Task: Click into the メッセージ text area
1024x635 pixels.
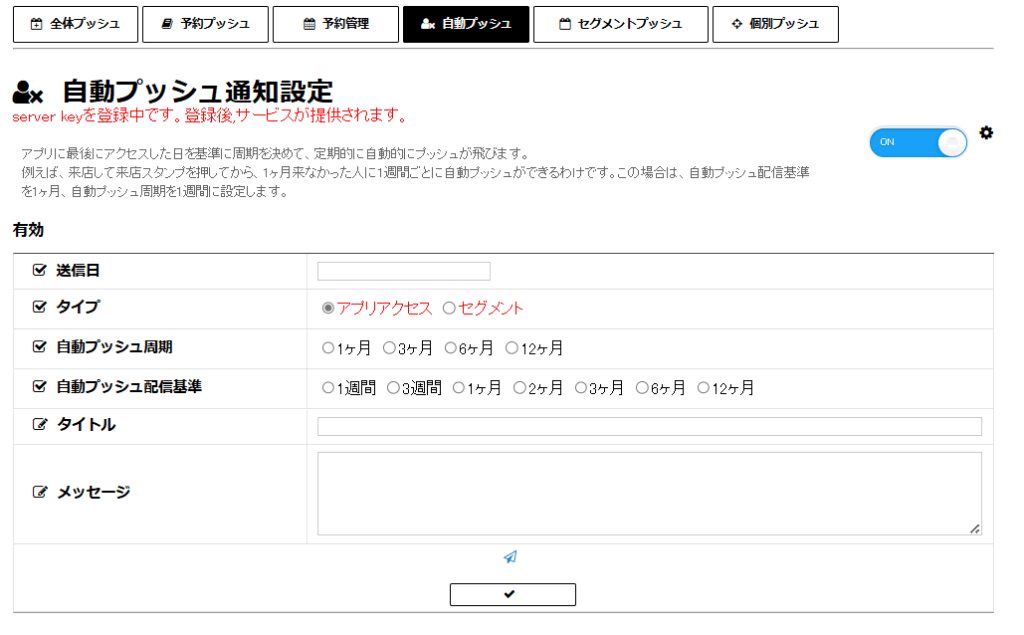Action: (x=648, y=493)
